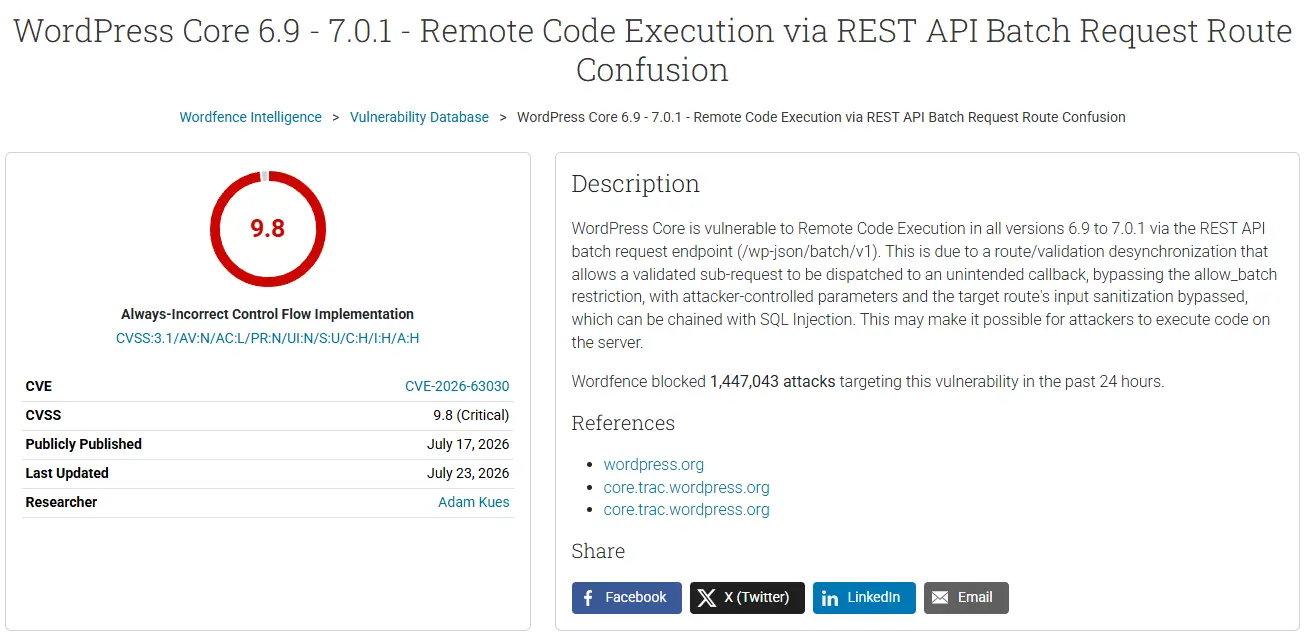View researcher Adam Kues profile
Screen dimensions: 1308x637
coord(474,502)
